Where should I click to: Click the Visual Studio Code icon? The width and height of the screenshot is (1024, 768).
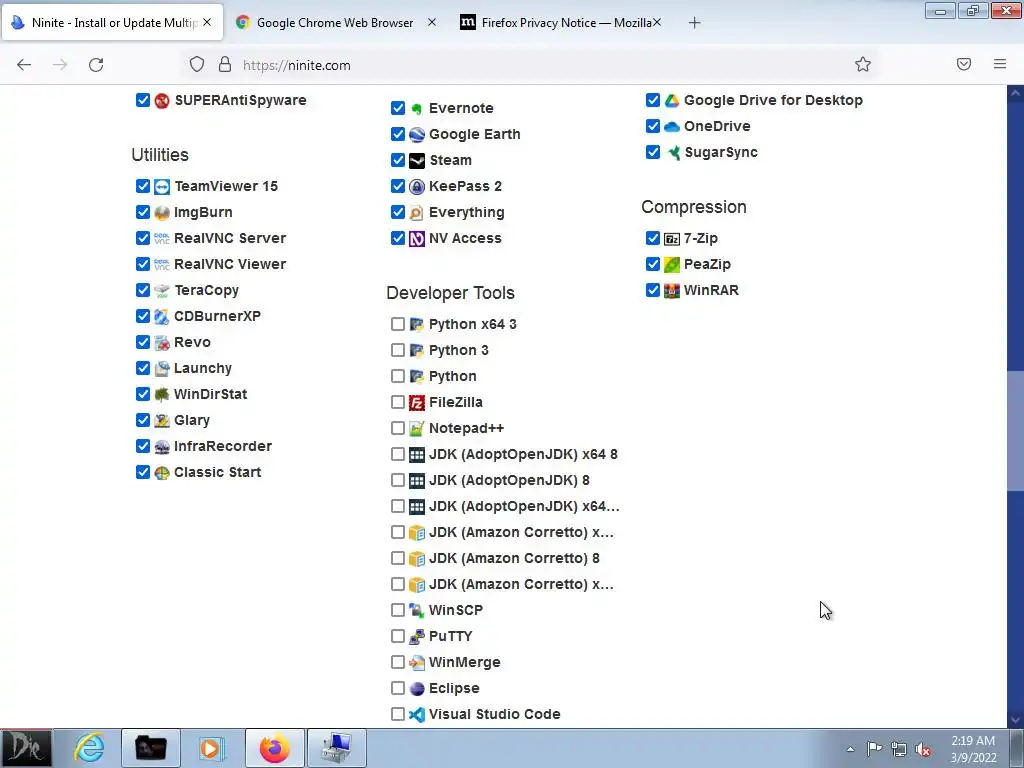[x=417, y=714]
